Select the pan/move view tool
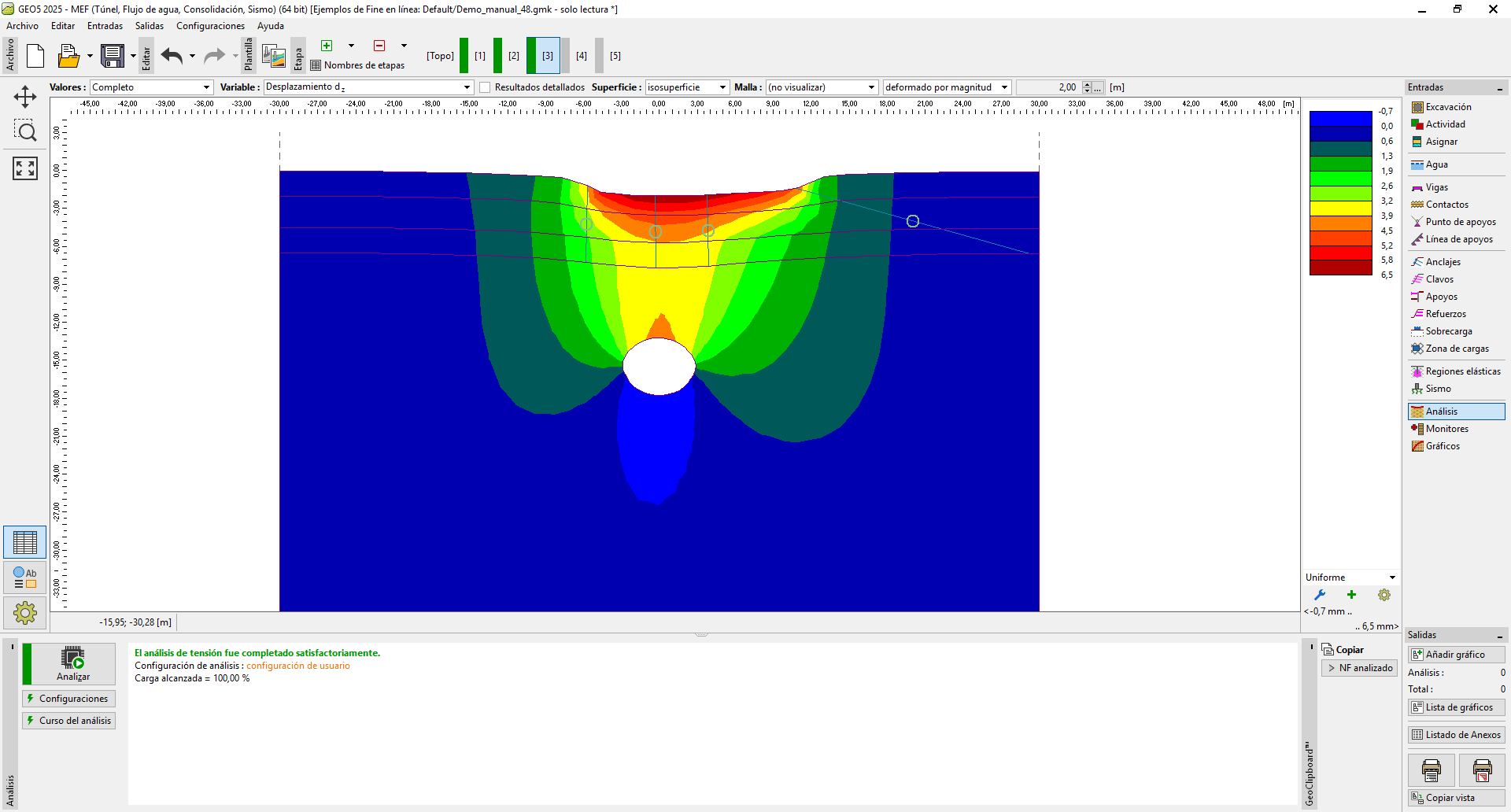Screen dimensions: 1511x812 (x=25, y=97)
